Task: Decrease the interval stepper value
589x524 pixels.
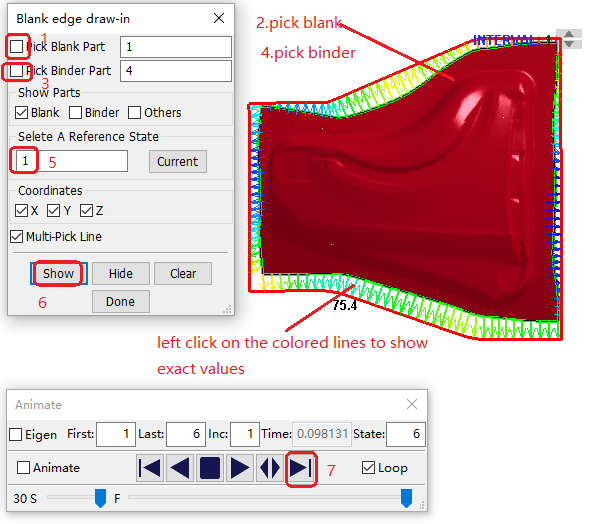Action: pyautogui.click(x=569, y=44)
